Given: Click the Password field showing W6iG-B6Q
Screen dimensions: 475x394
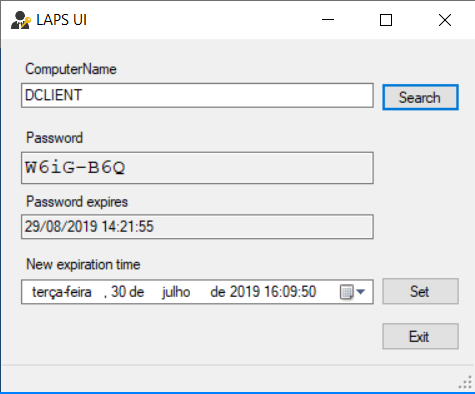Looking at the screenshot, I should coord(197,168).
